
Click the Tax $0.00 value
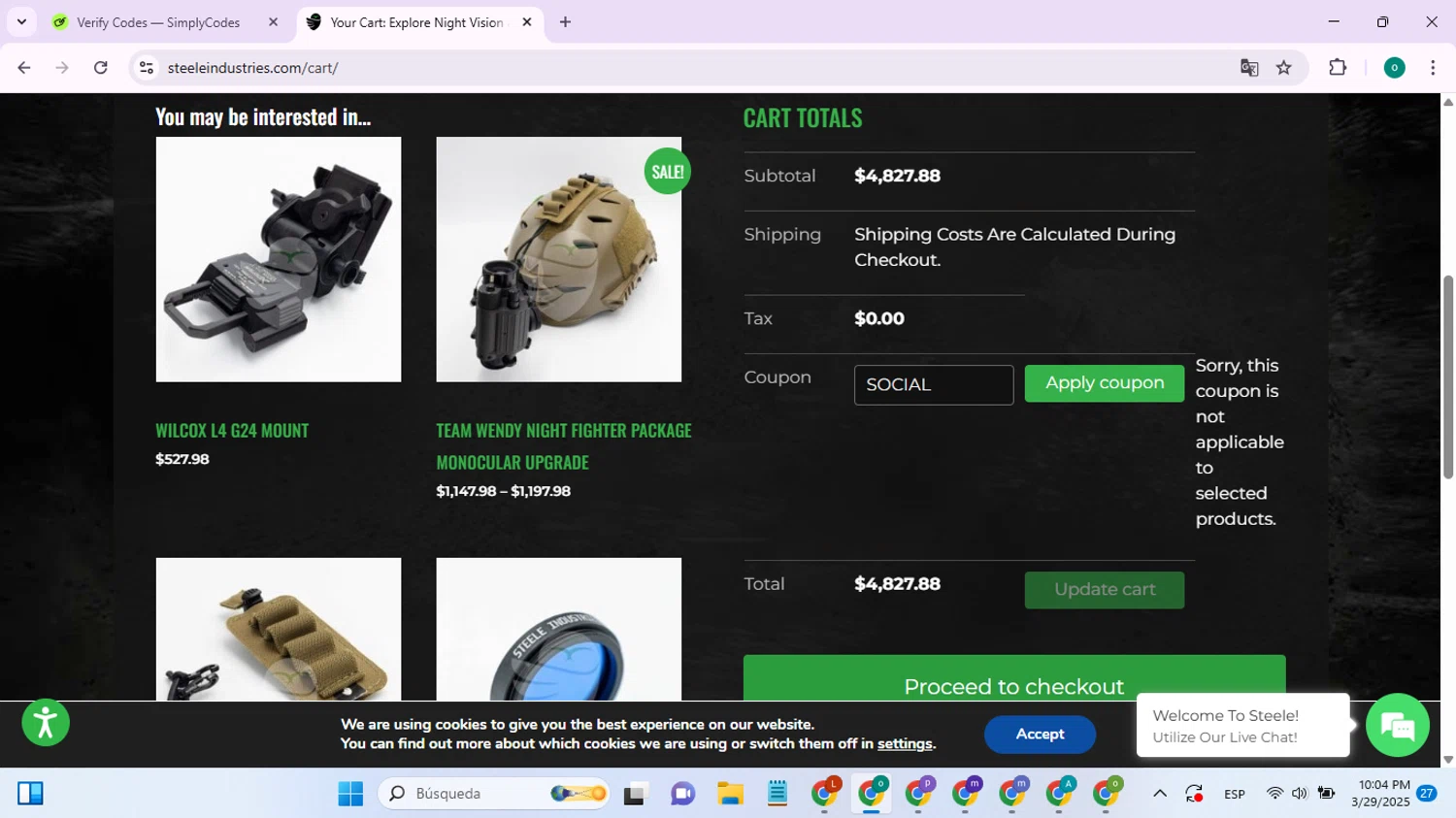pyautogui.click(x=879, y=319)
